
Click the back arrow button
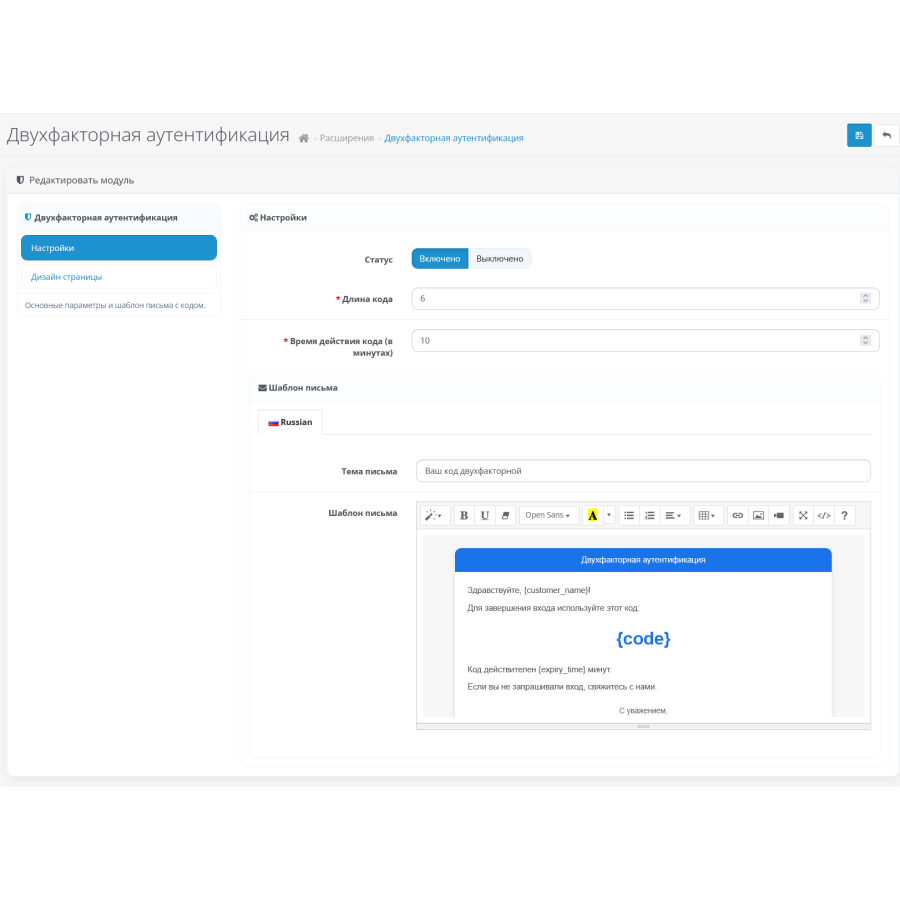(886, 135)
